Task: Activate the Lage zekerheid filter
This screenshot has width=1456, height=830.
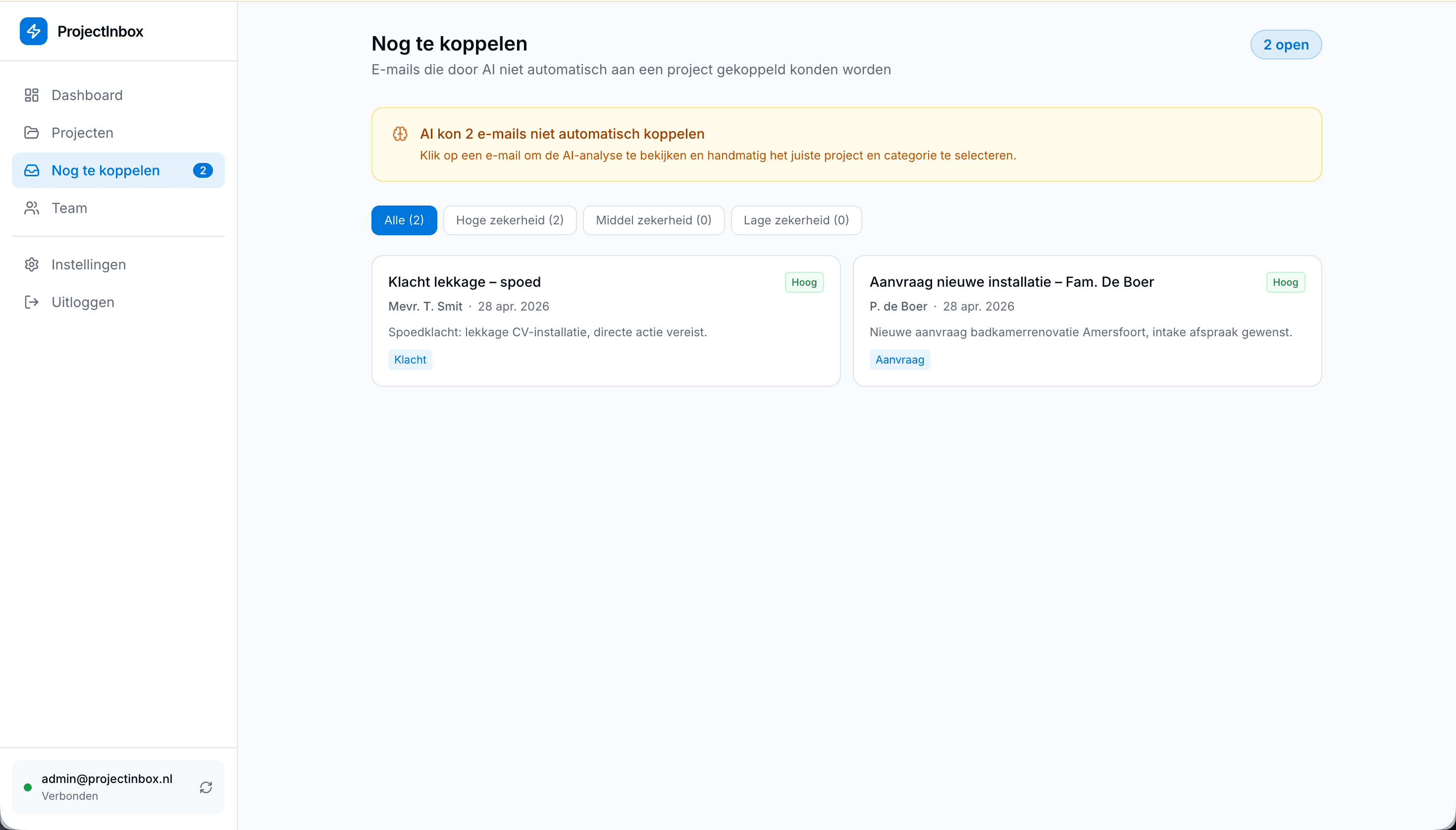Action: [795, 220]
